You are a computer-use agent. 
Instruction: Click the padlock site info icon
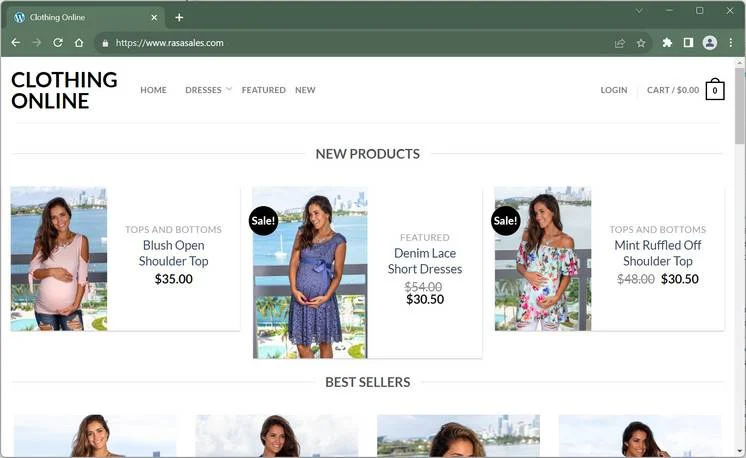[x=105, y=43]
